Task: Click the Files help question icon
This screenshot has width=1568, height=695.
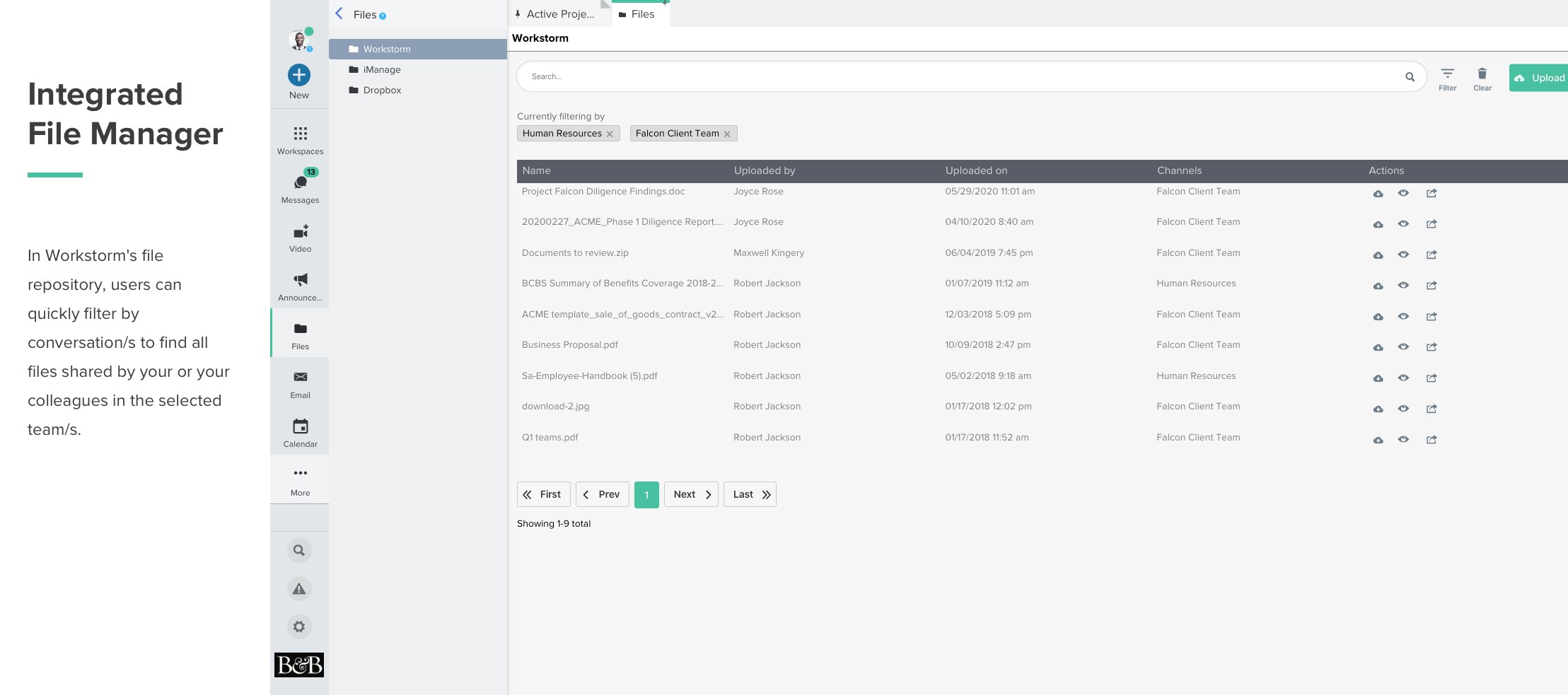Action: coord(383,16)
